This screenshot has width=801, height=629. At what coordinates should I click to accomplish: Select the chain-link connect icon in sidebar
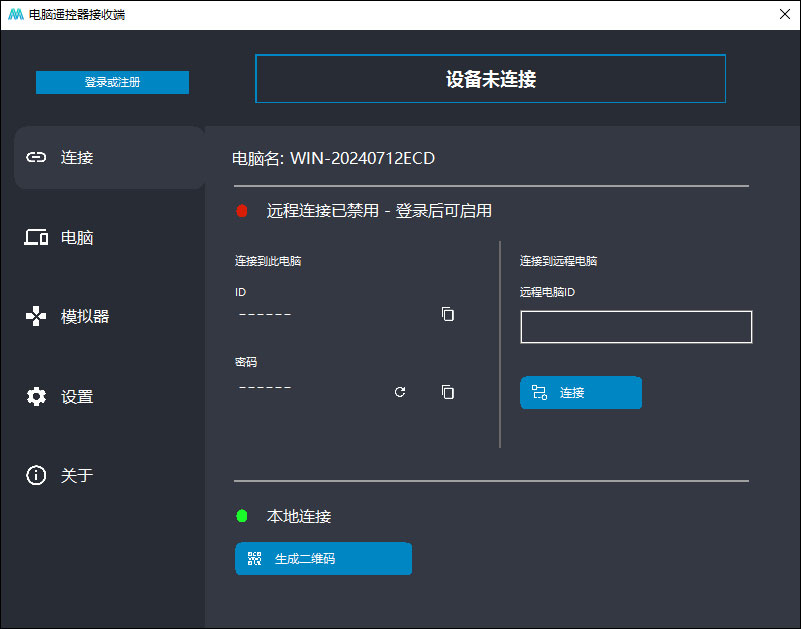coord(36,157)
